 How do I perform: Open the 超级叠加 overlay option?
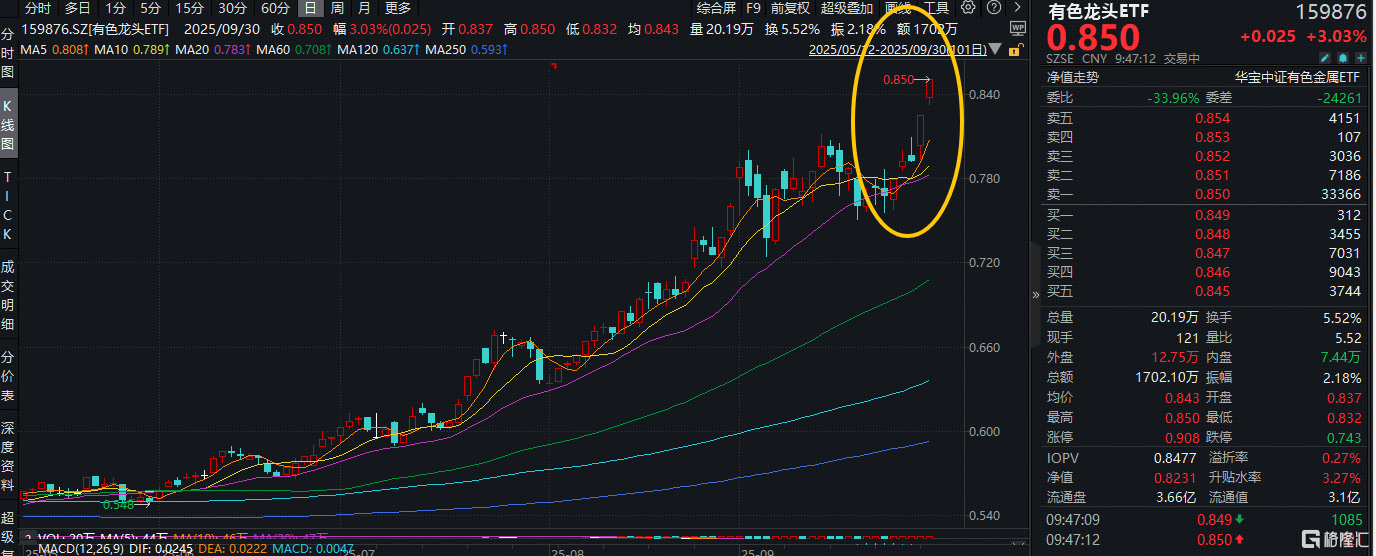[847, 8]
